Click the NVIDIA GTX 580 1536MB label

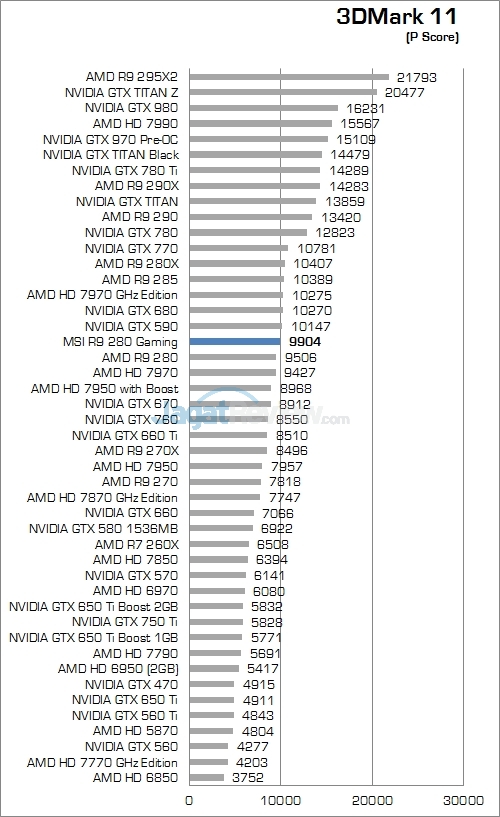pos(104,529)
